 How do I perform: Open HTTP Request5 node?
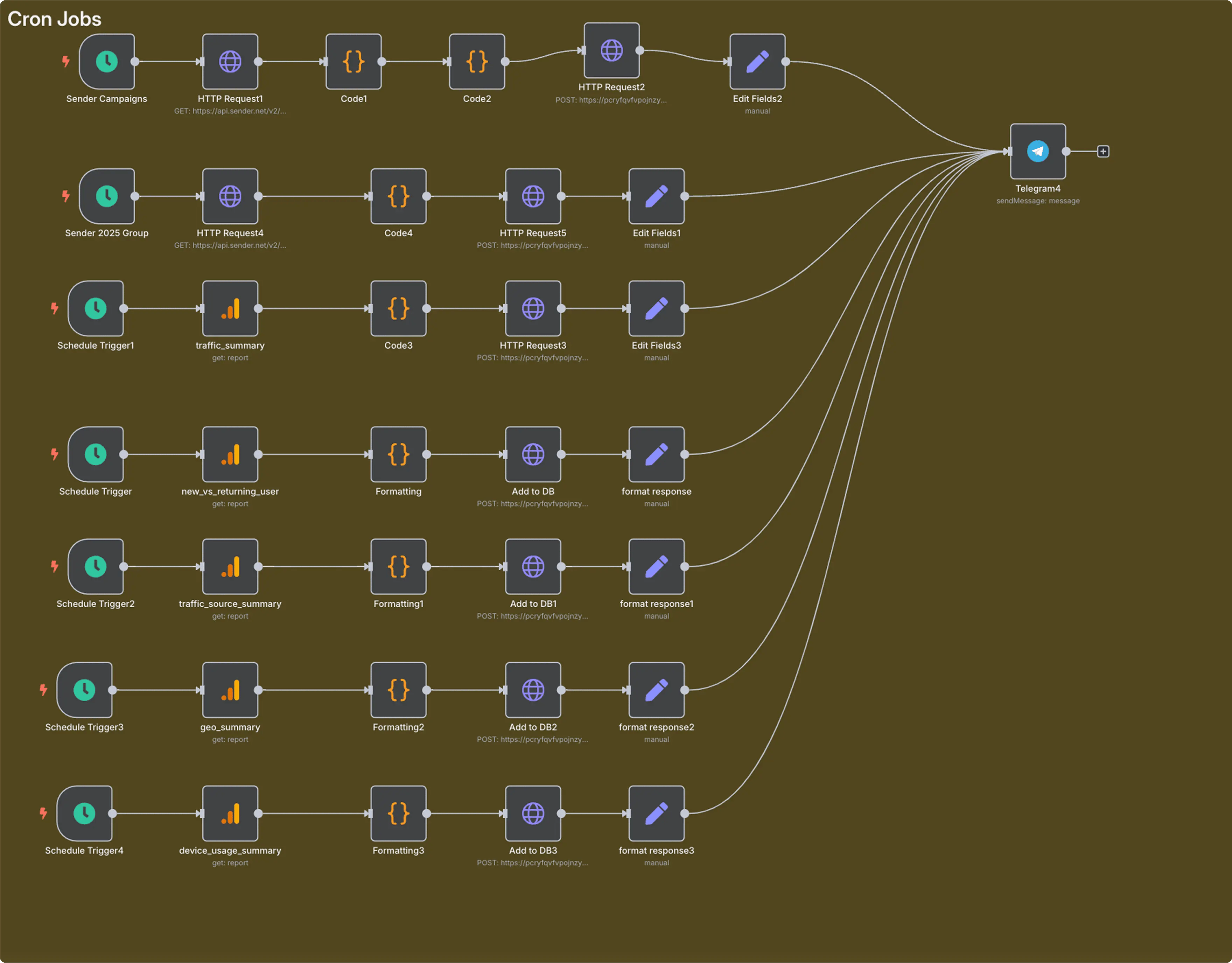(x=533, y=196)
